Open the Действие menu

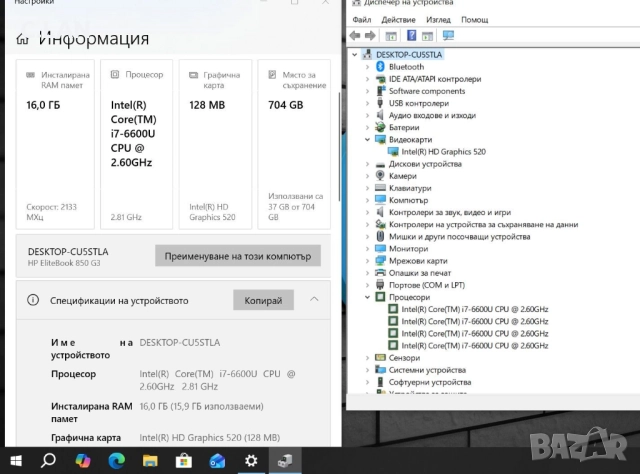398,20
